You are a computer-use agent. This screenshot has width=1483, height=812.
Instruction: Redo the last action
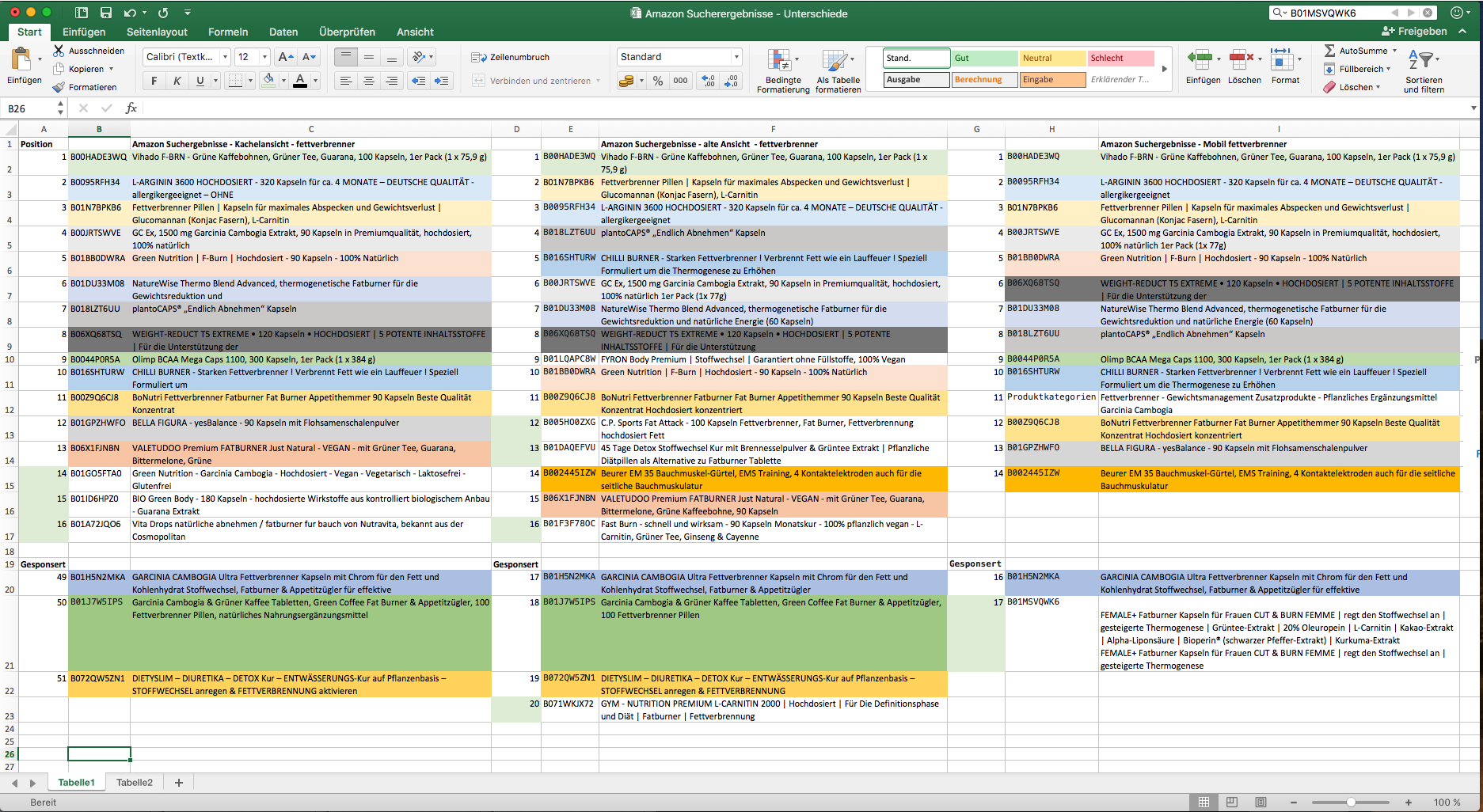(x=163, y=13)
